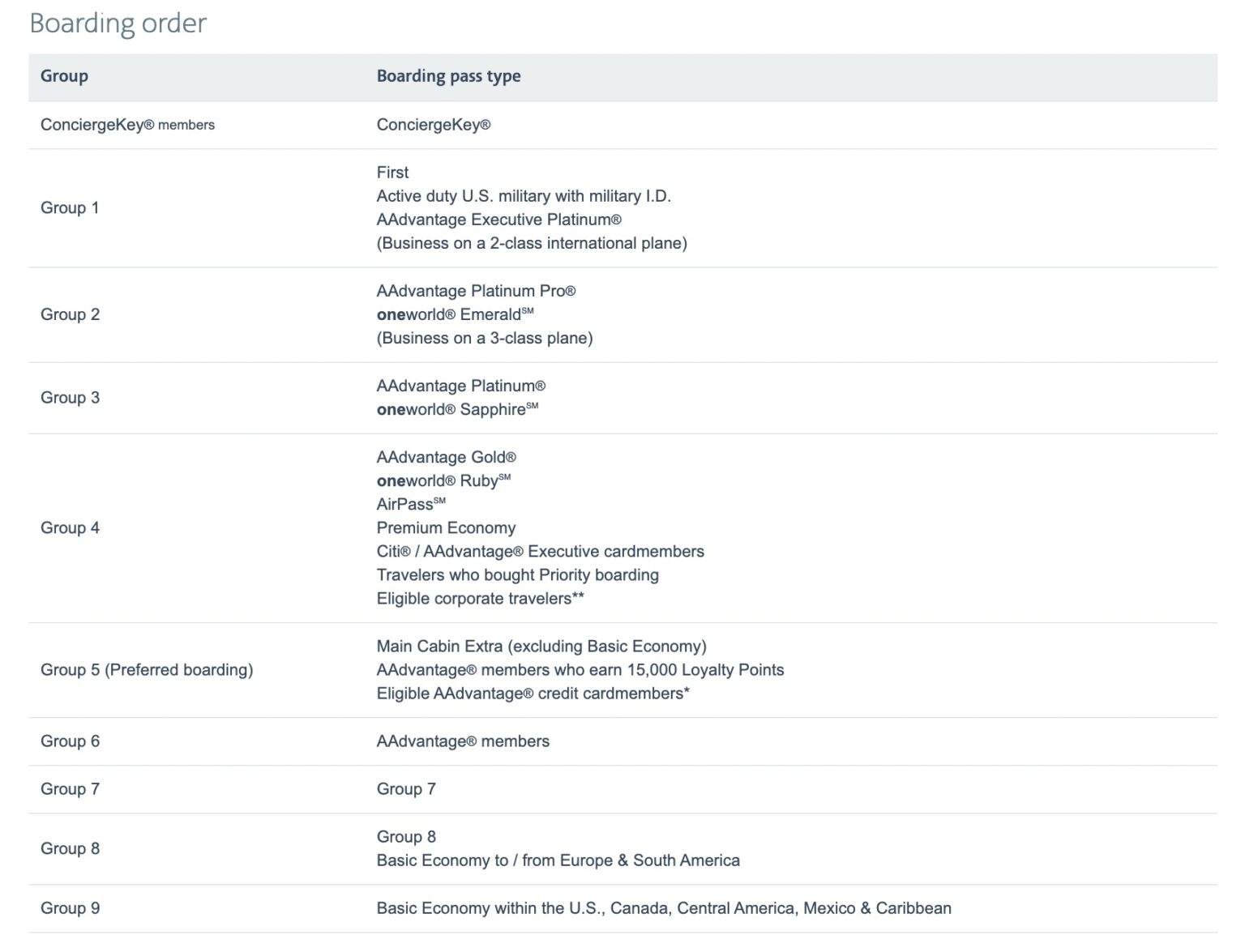
Task: Click "Basic Economy to / from Europe & South America"
Action: point(558,860)
